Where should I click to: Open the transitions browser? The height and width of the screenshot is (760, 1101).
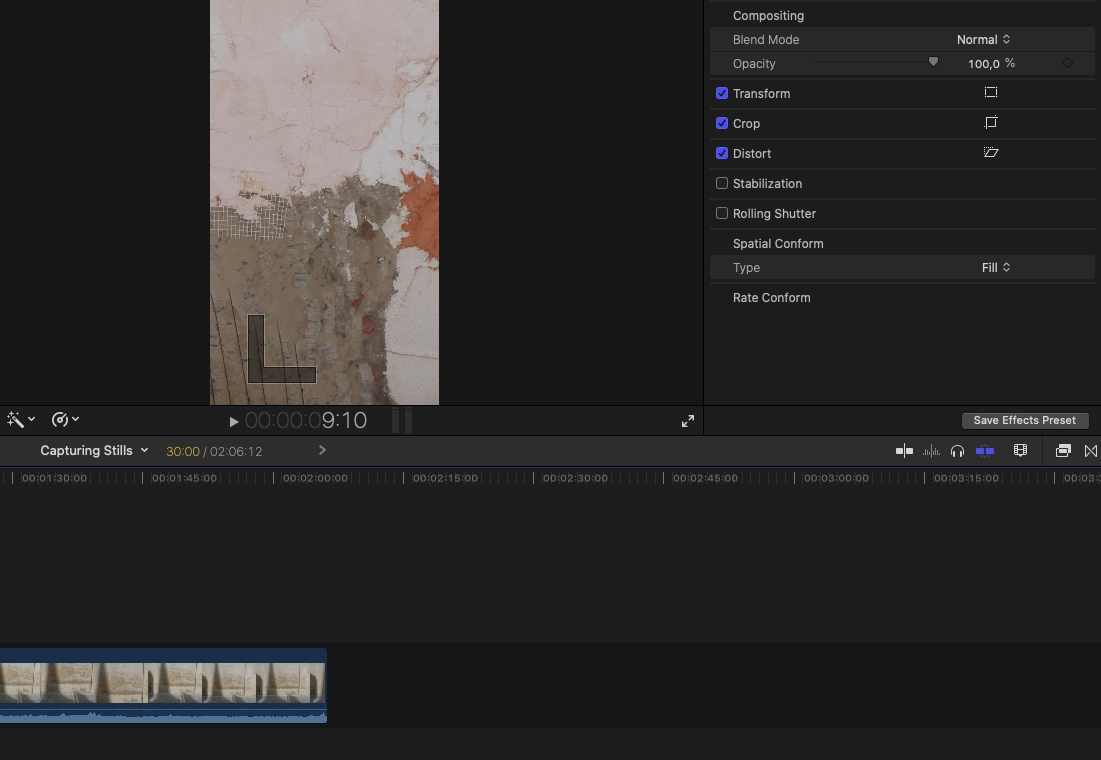(1091, 451)
